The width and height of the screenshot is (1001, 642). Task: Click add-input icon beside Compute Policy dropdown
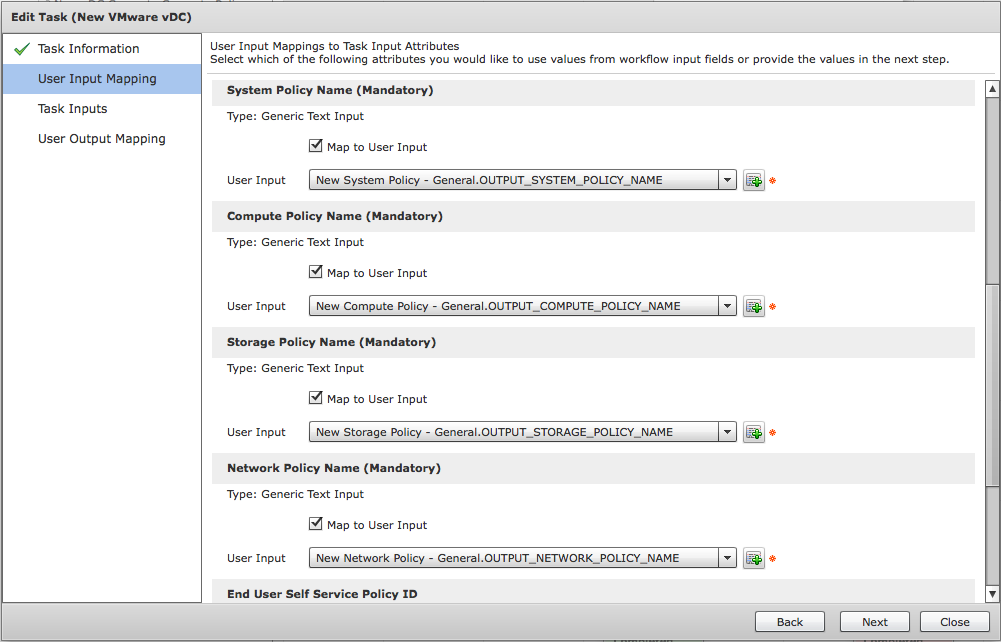[754, 306]
